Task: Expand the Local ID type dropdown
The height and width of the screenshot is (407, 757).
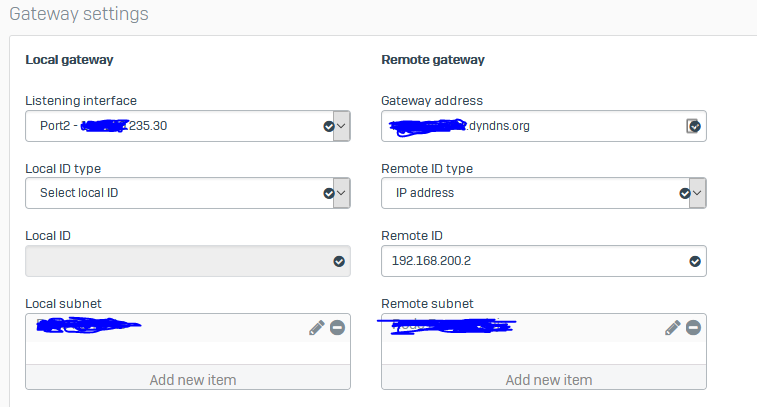Action: coord(341,193)
